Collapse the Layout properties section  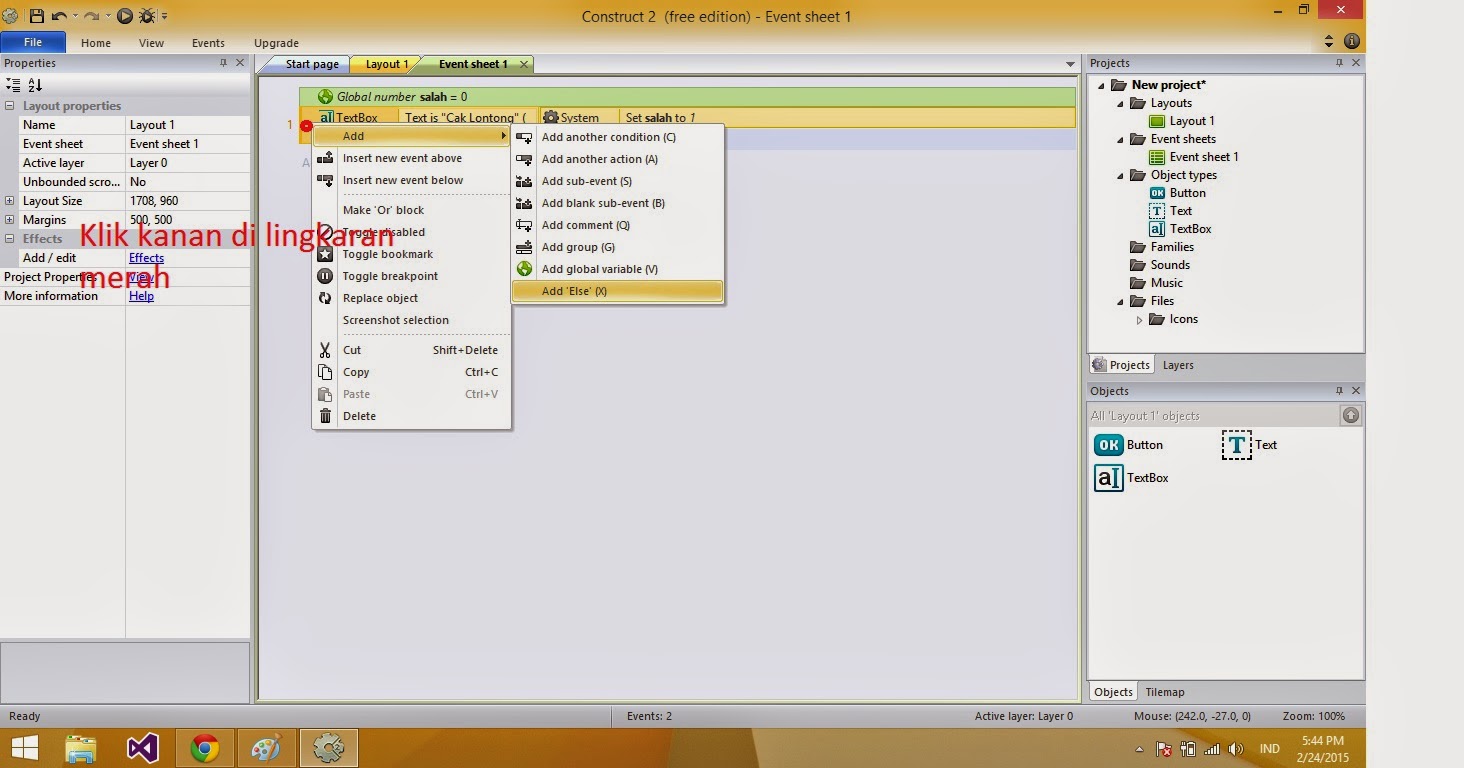pos(10,106)
